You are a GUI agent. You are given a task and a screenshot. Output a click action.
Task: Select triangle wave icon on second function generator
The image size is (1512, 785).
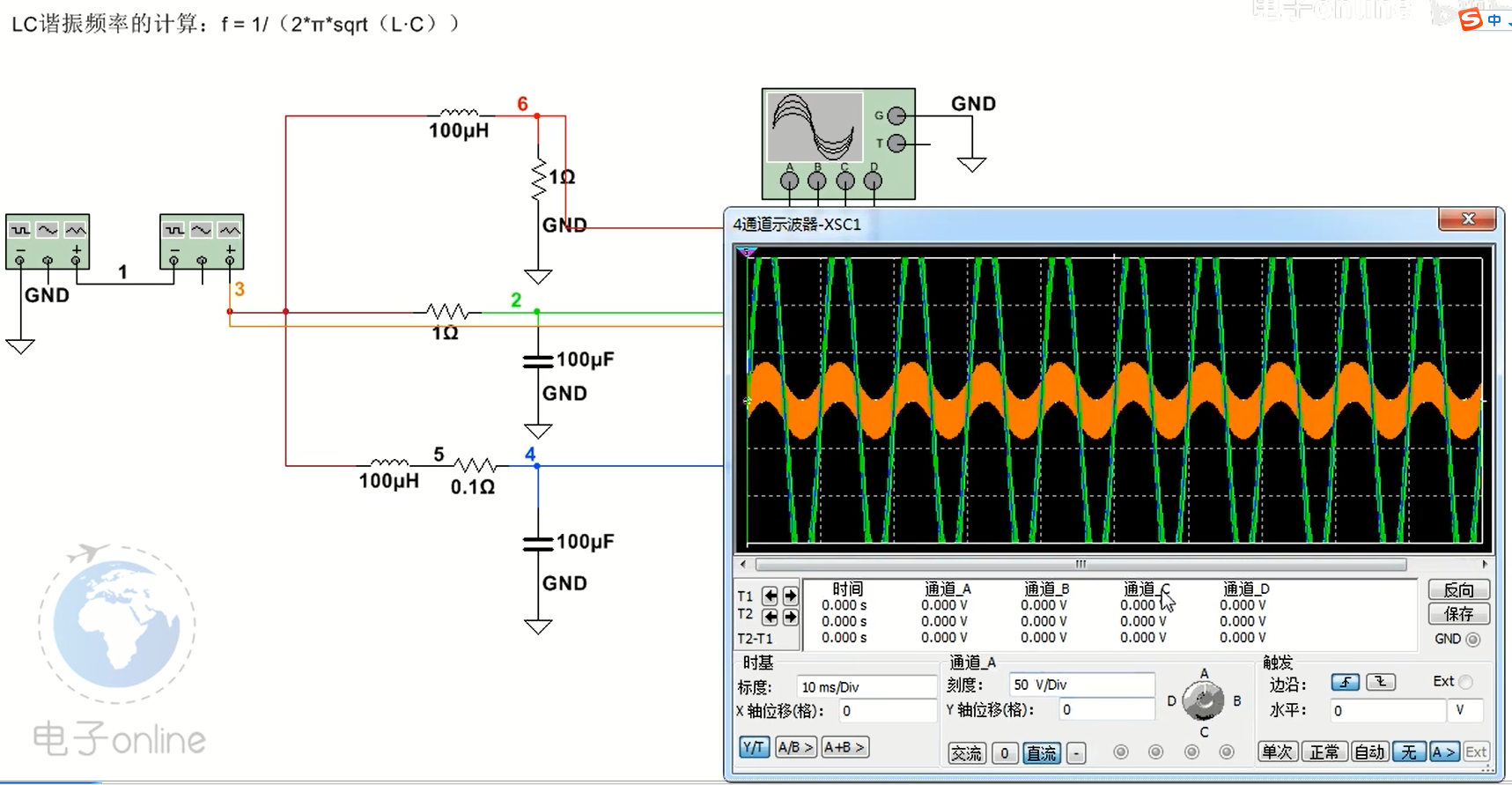tap(230, 230)
